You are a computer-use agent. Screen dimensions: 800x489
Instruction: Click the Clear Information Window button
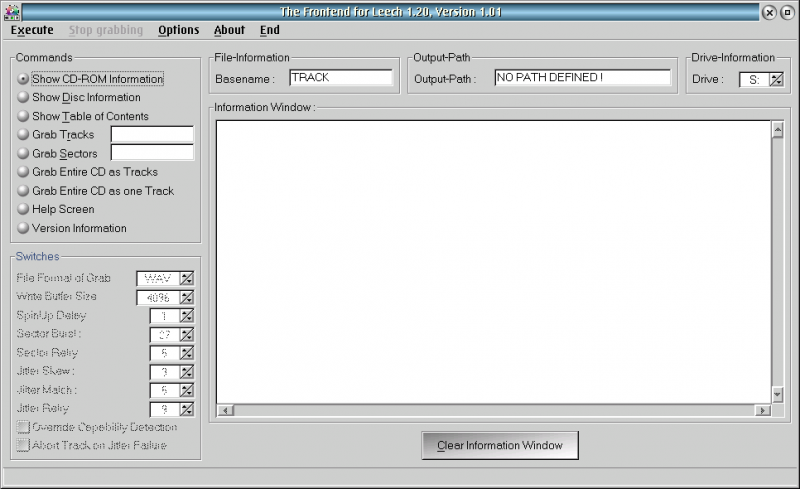point(500,446)
